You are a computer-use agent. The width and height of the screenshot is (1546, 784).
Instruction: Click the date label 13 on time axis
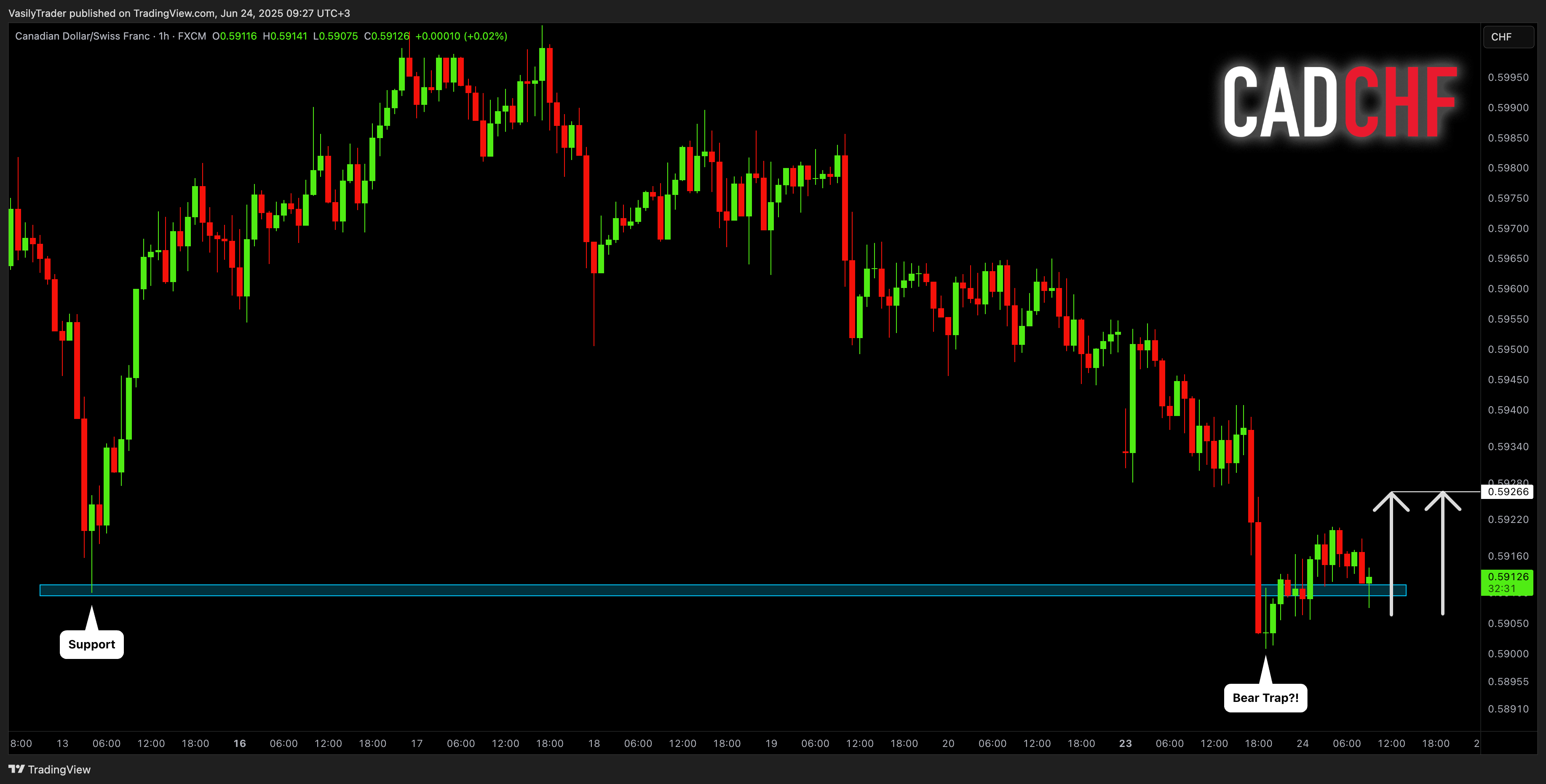[x=62, y=743]
